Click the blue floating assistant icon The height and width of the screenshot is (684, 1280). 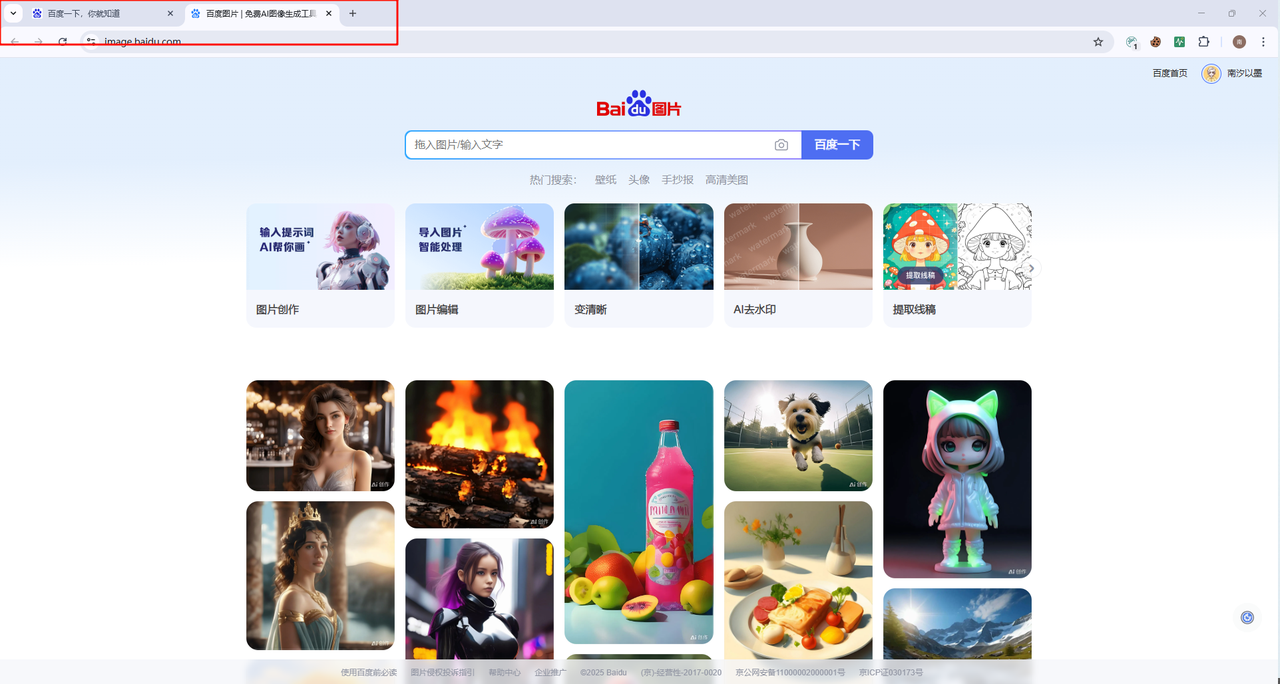pos(1247,617)
